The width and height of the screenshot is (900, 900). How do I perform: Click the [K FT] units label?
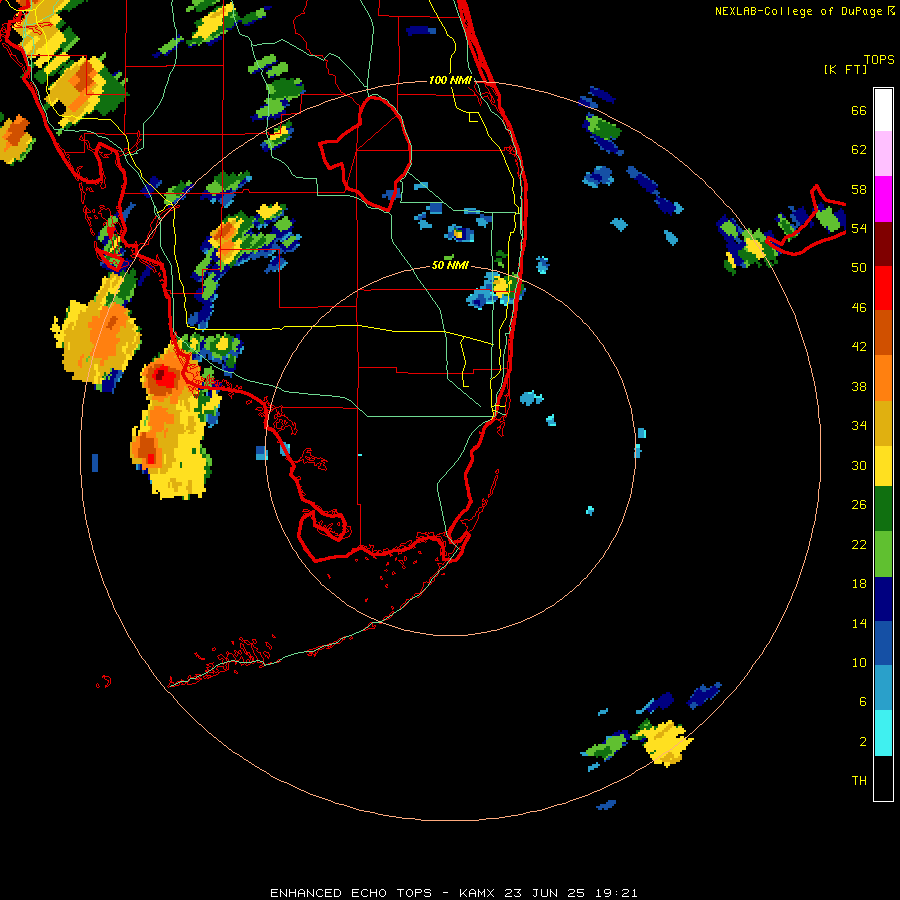(x=845, y=69)
